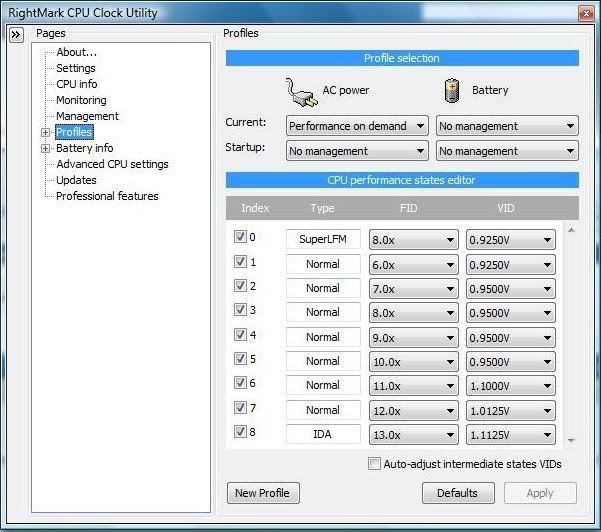Close the RightMark CPU Clock Utility window
This screenshot has height=532, width=601.
tap(586, 13)
